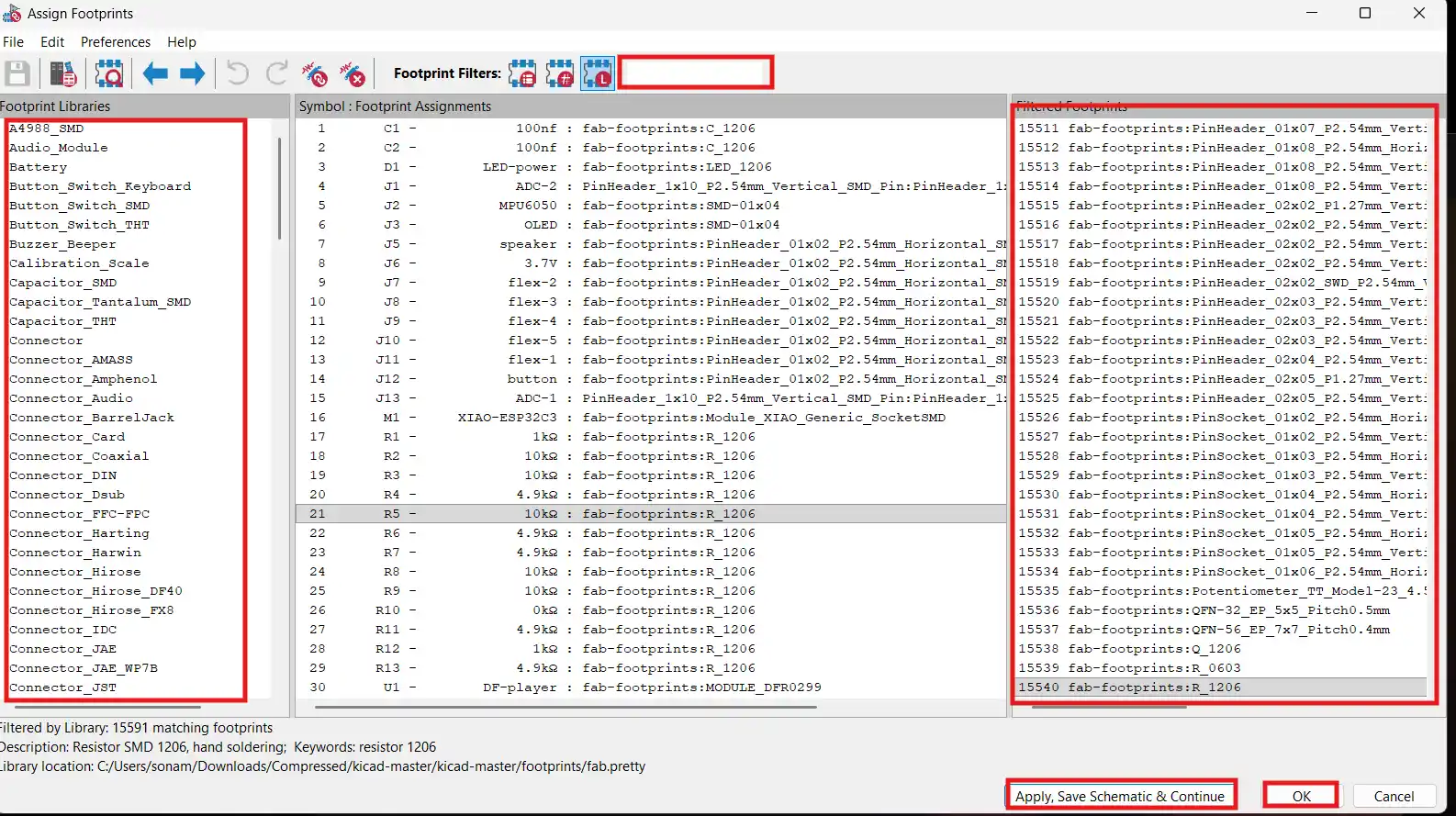Select footprint 15536 QFN-32_EP_5x5_Pitch0.5mm
Viewport: 1456px width, 816px height.
pos(1222,610)
